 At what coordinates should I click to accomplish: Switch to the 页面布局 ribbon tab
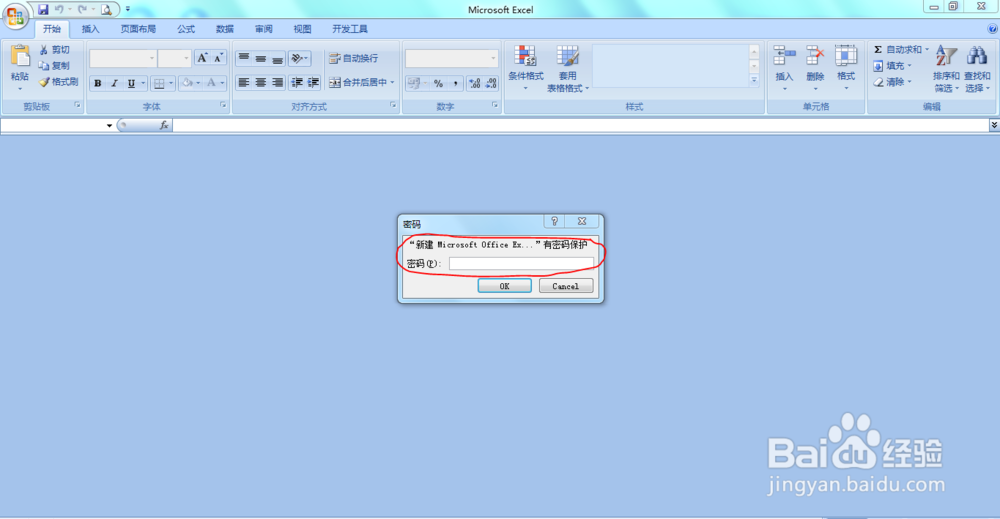click(138, 29)
